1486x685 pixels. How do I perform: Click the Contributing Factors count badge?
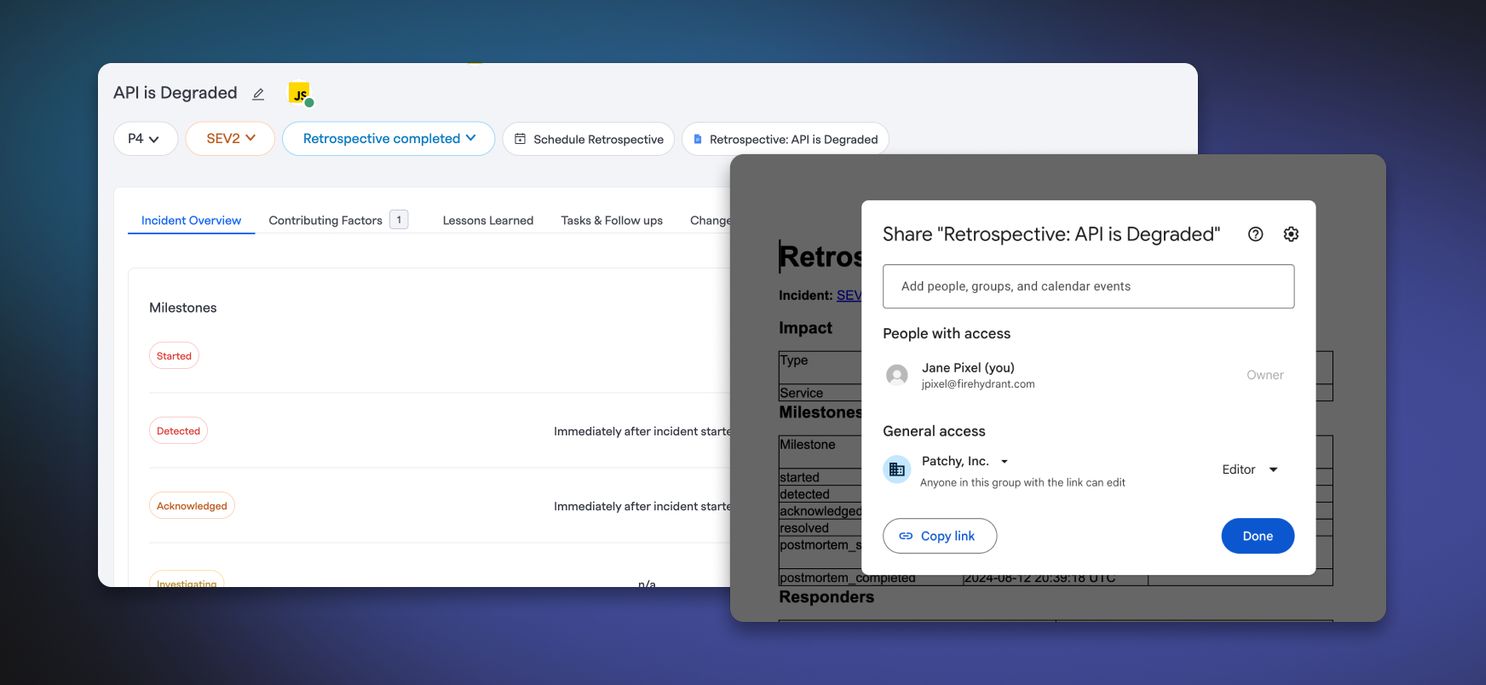click(398, 220)
